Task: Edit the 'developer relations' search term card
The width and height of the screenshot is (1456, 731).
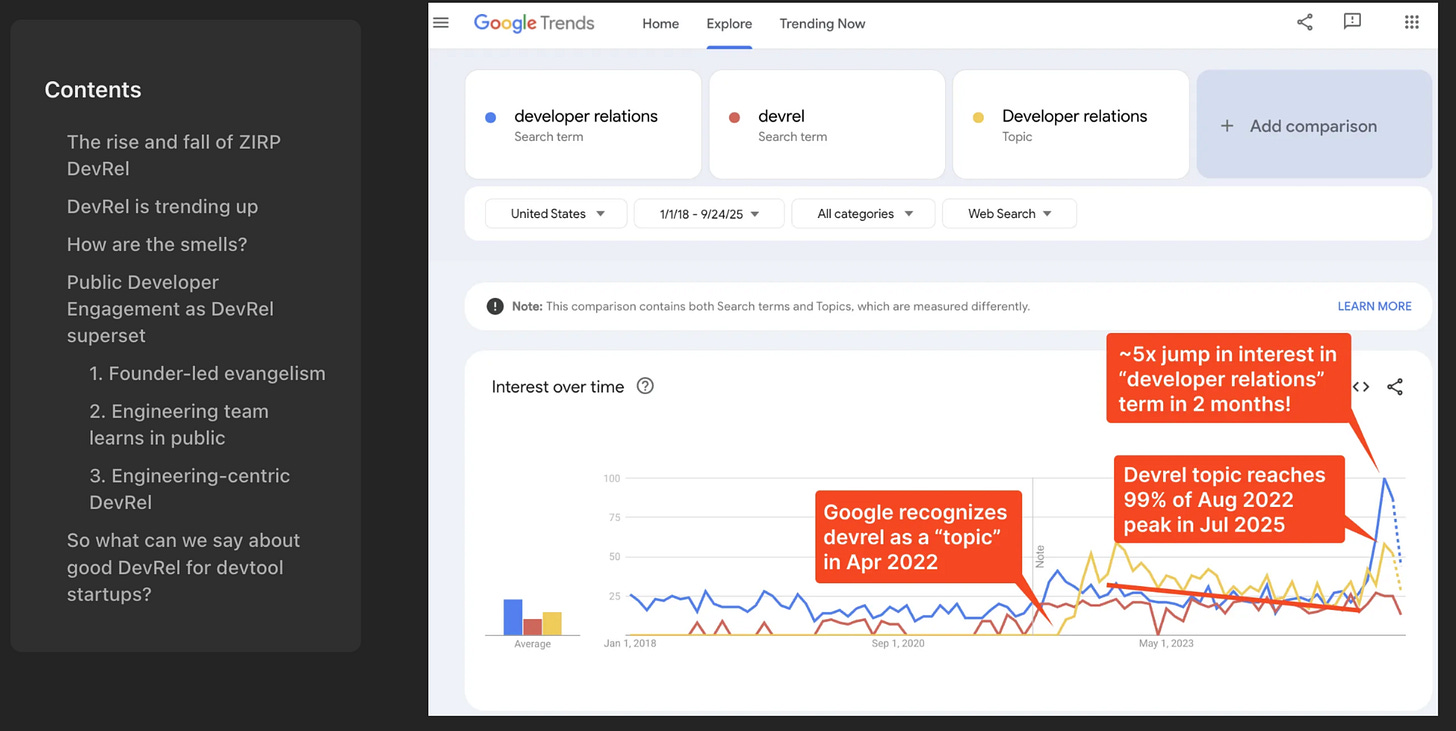Action: click(x=583, y=124)
